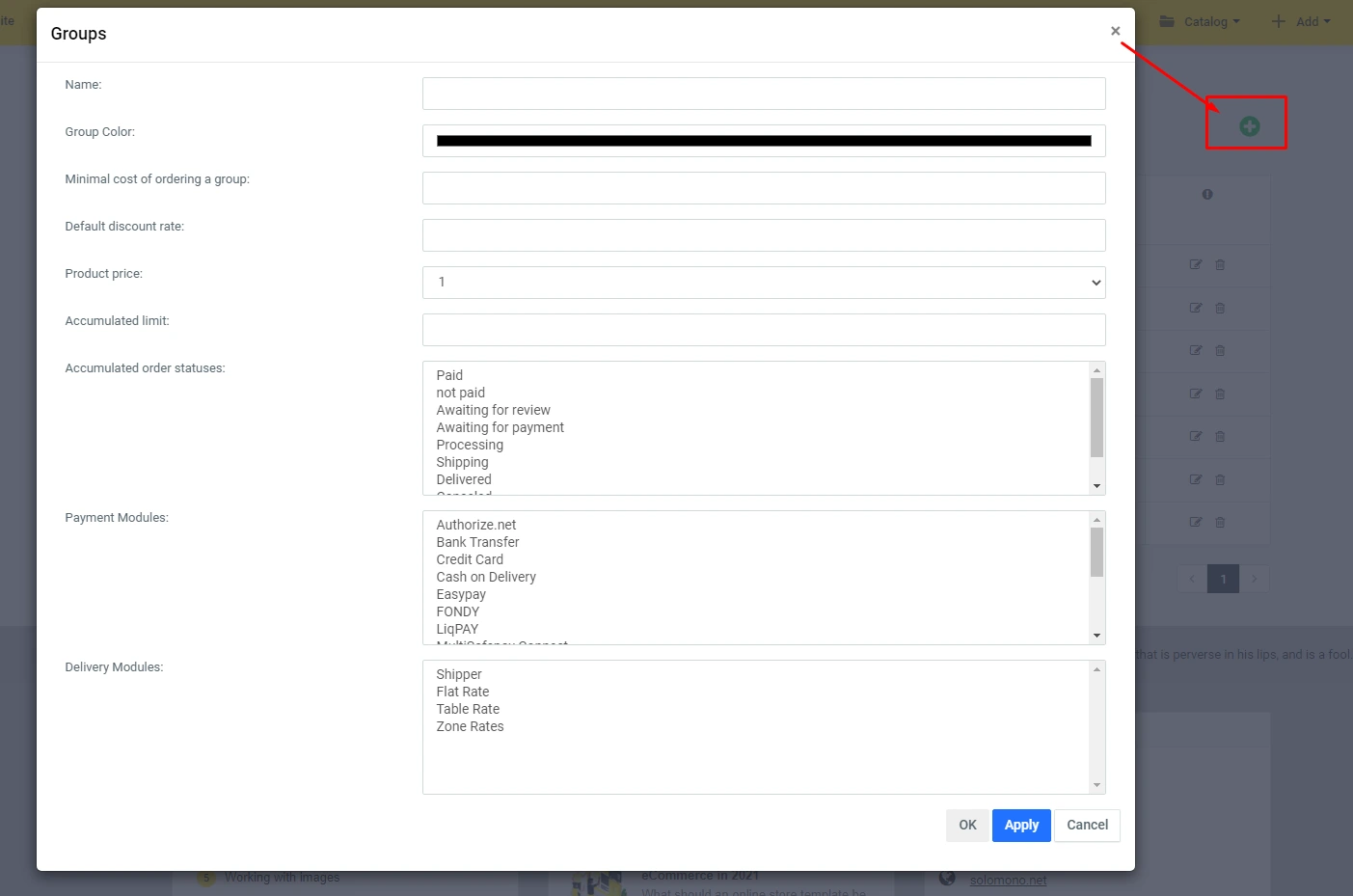Click the globe icon next to solomono.net
1353x896 pixels.
click(947, 879)
